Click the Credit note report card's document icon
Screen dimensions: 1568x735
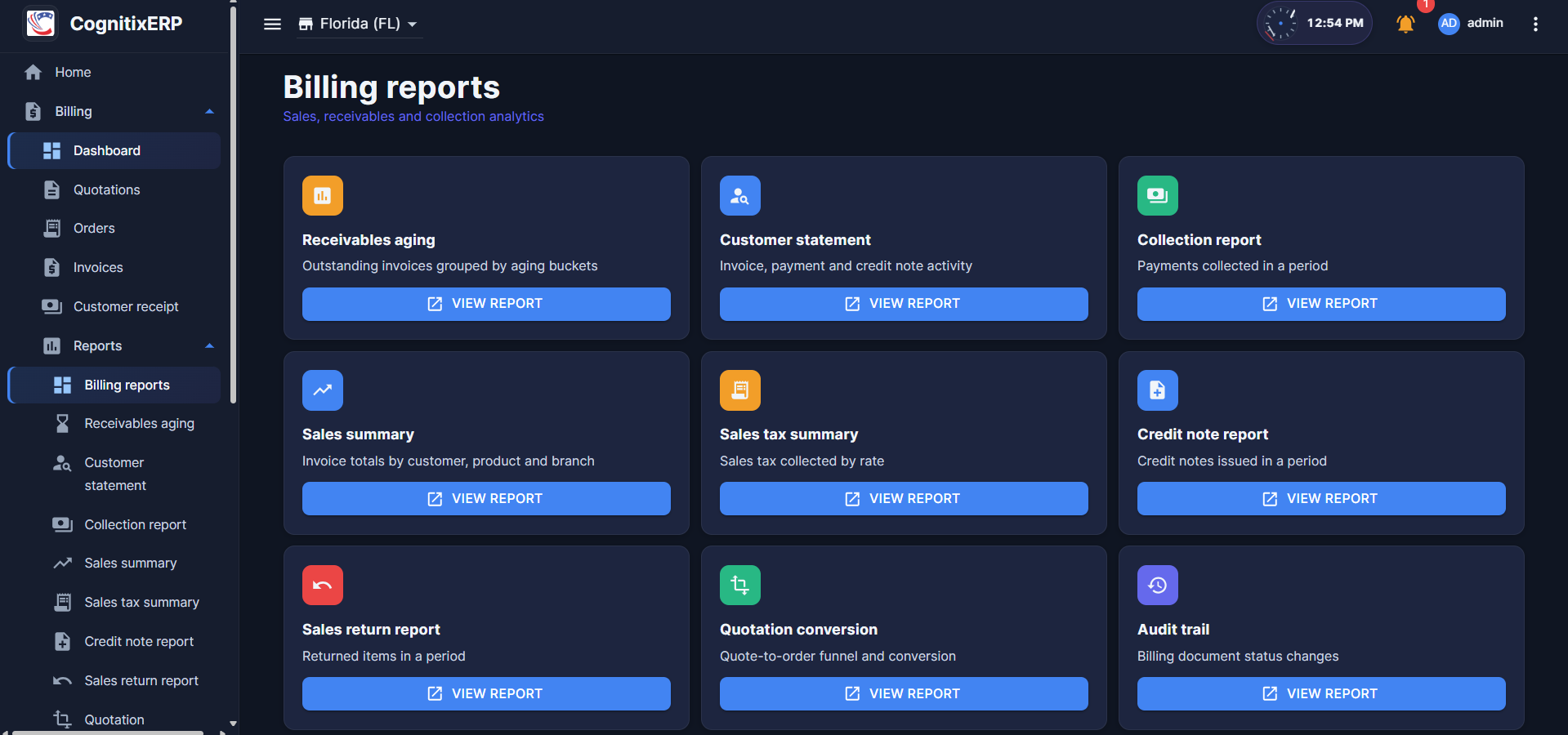pos(1158,390)
